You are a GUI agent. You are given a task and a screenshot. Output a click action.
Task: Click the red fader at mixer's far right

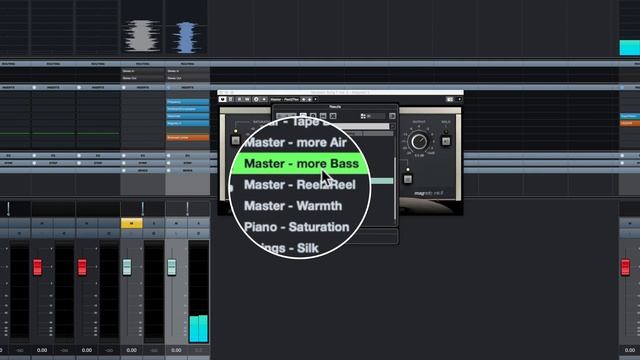(x=625, y=267)
